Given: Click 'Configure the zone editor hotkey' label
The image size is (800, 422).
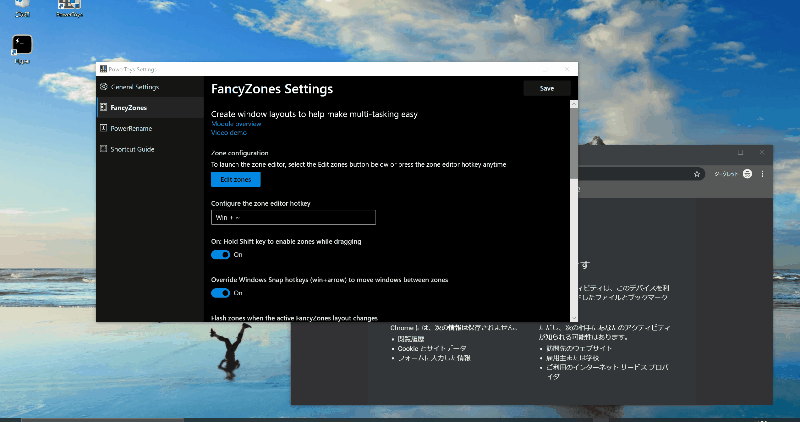Looking at the screenshot, I should click(261, 203).
